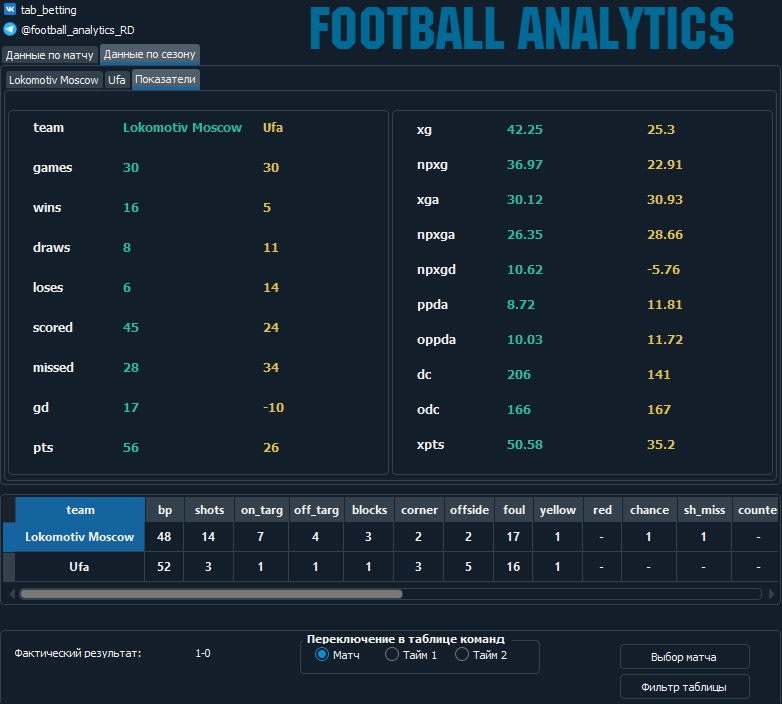Click the tab_betting VK link text

(x=48, y=10)
